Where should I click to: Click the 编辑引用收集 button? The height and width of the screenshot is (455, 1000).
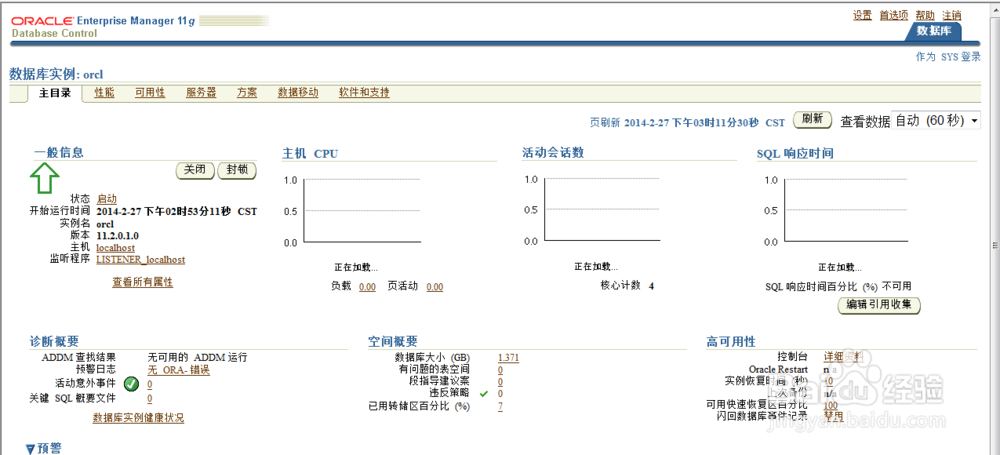(x=879, y=305)
